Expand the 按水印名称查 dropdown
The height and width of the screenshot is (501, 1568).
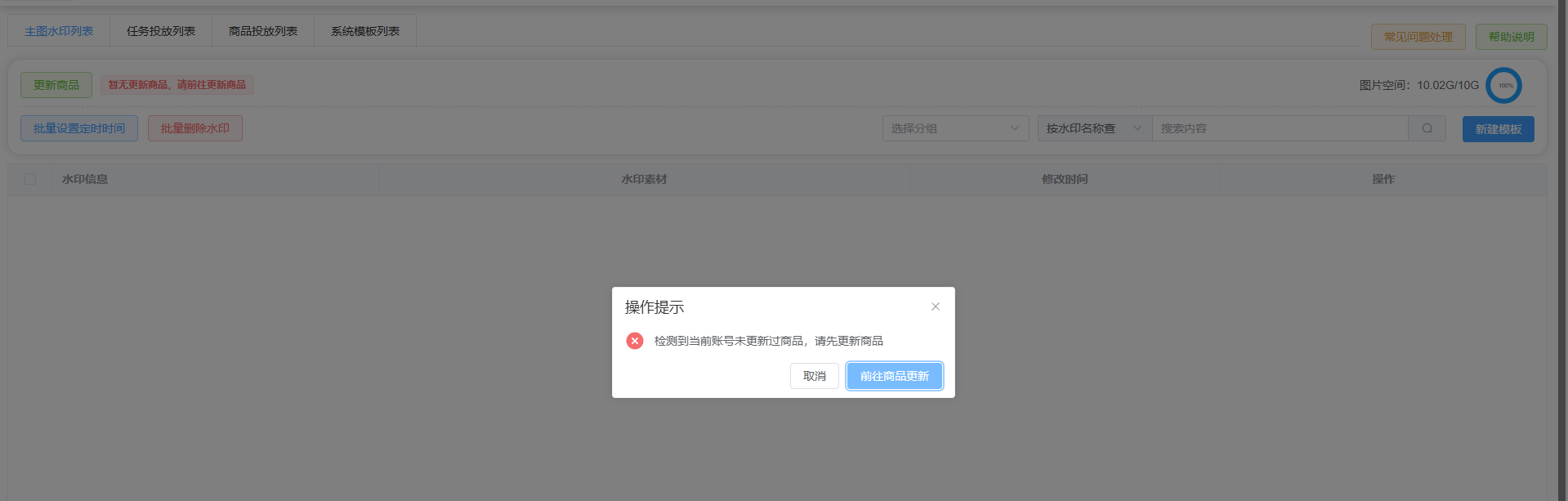click(1093, 128)
